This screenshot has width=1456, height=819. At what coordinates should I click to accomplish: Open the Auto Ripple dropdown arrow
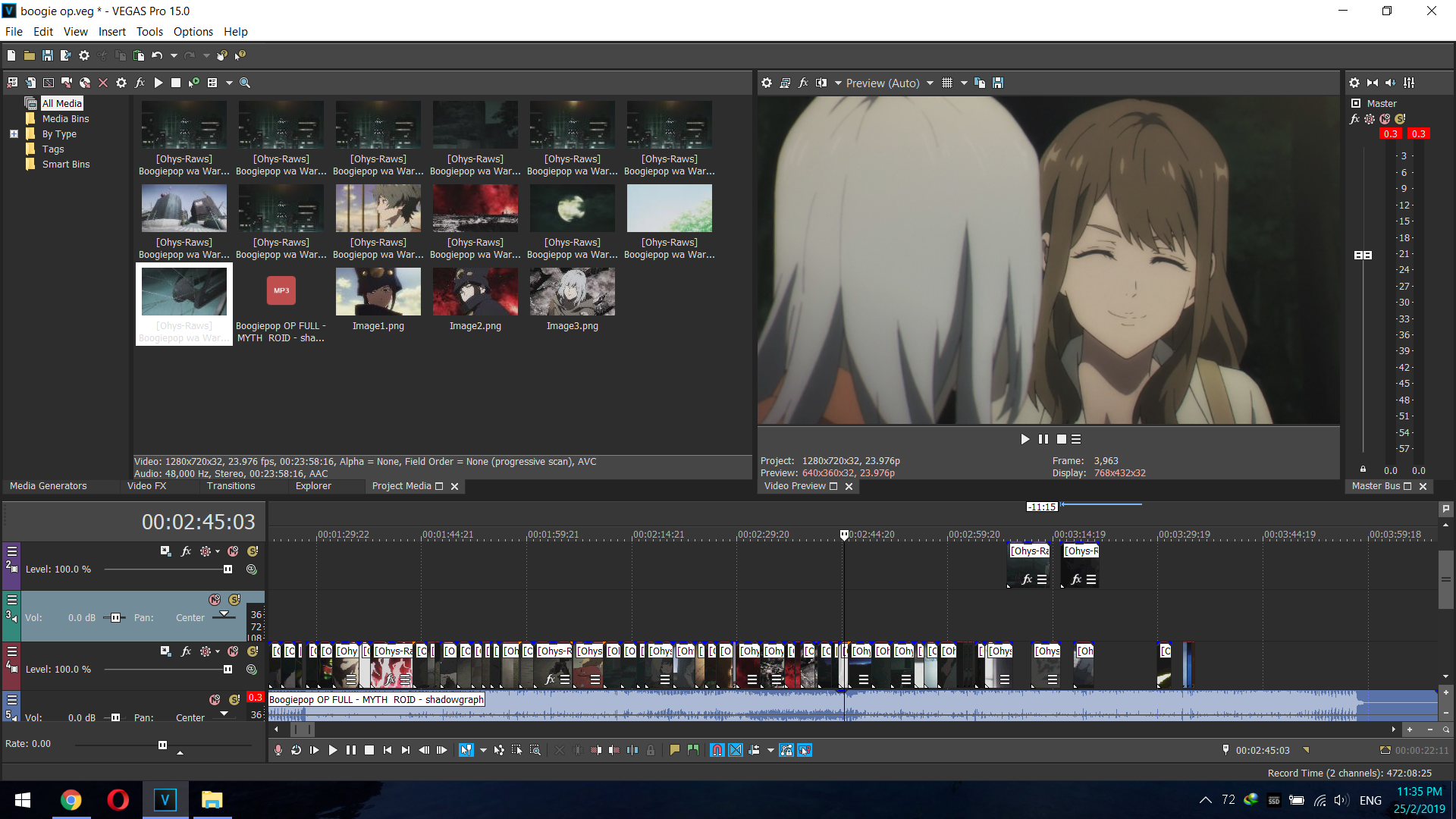(x=770, y=750)
